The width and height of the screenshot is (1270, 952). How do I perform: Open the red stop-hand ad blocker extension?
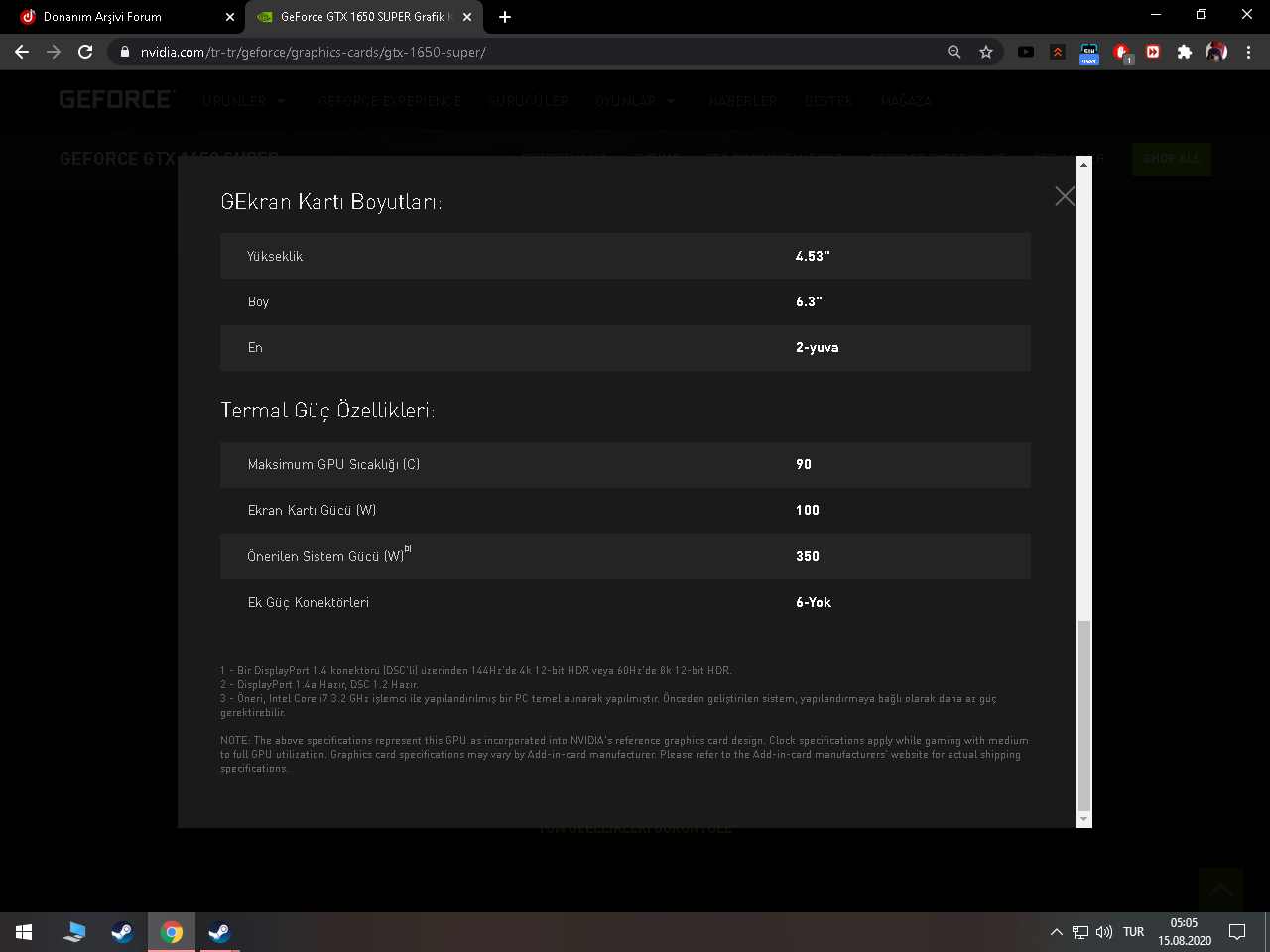[x=1122, y=53]
